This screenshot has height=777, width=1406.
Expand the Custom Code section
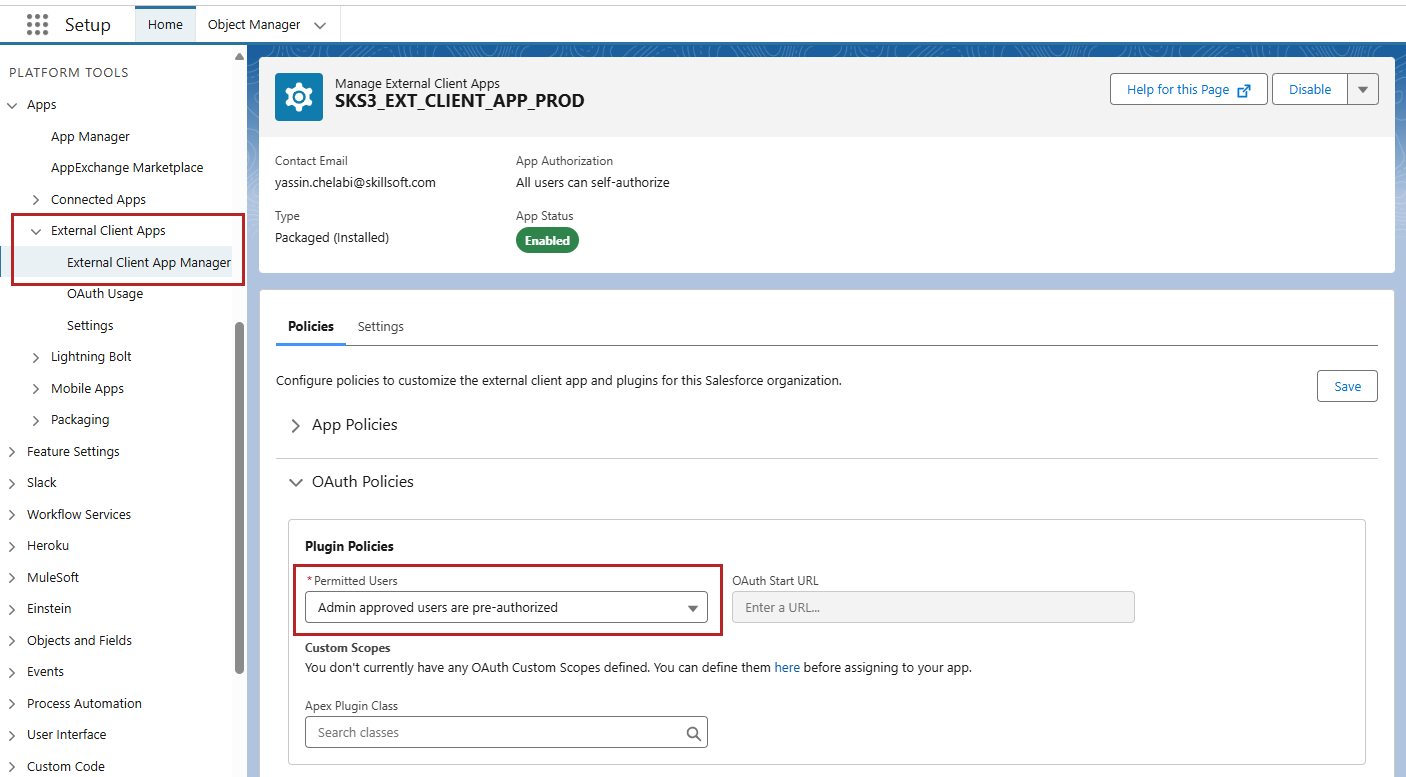pos(12,767)
